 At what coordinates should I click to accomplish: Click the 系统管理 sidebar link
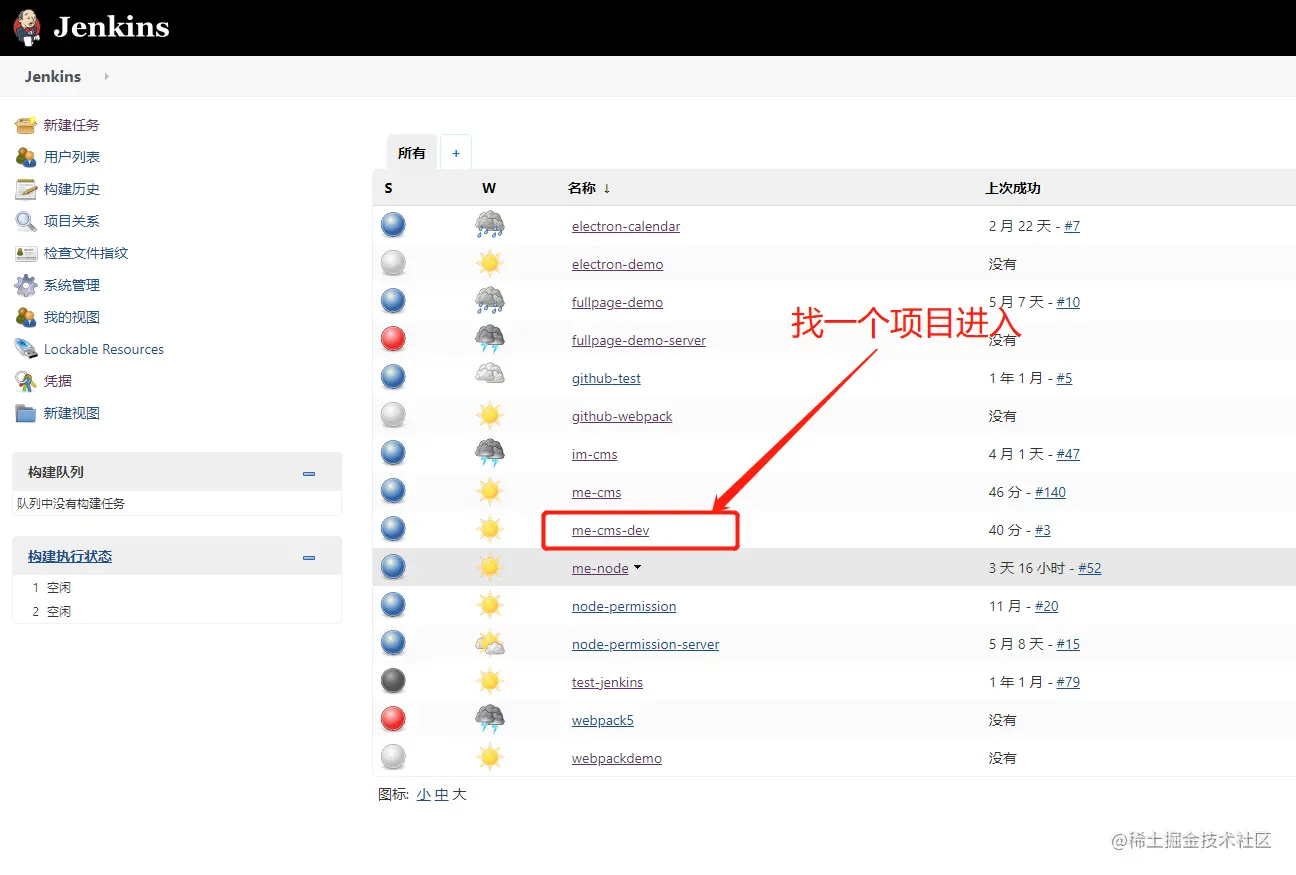(72, 285)
